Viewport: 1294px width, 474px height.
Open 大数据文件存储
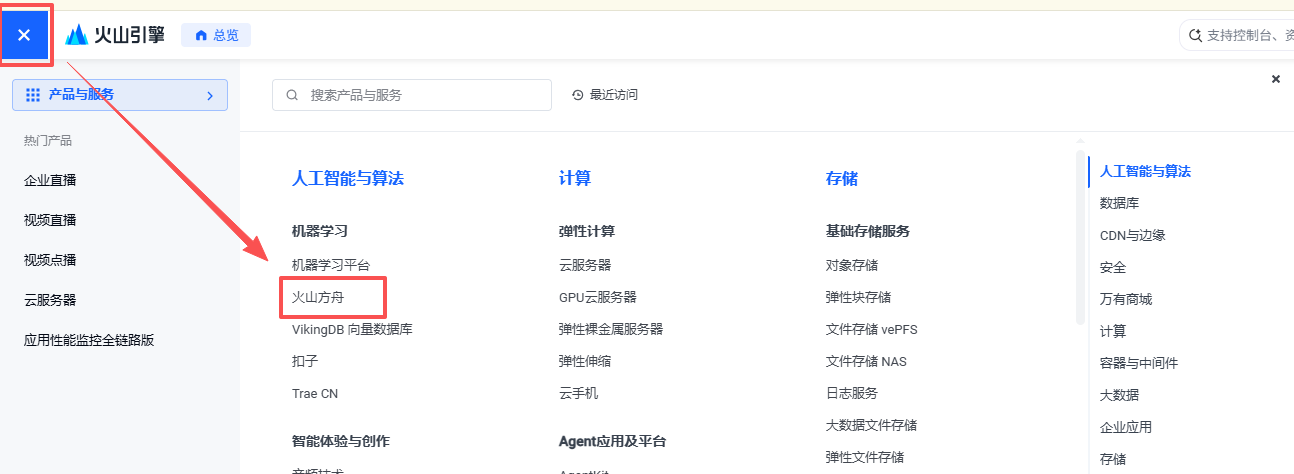871,425
